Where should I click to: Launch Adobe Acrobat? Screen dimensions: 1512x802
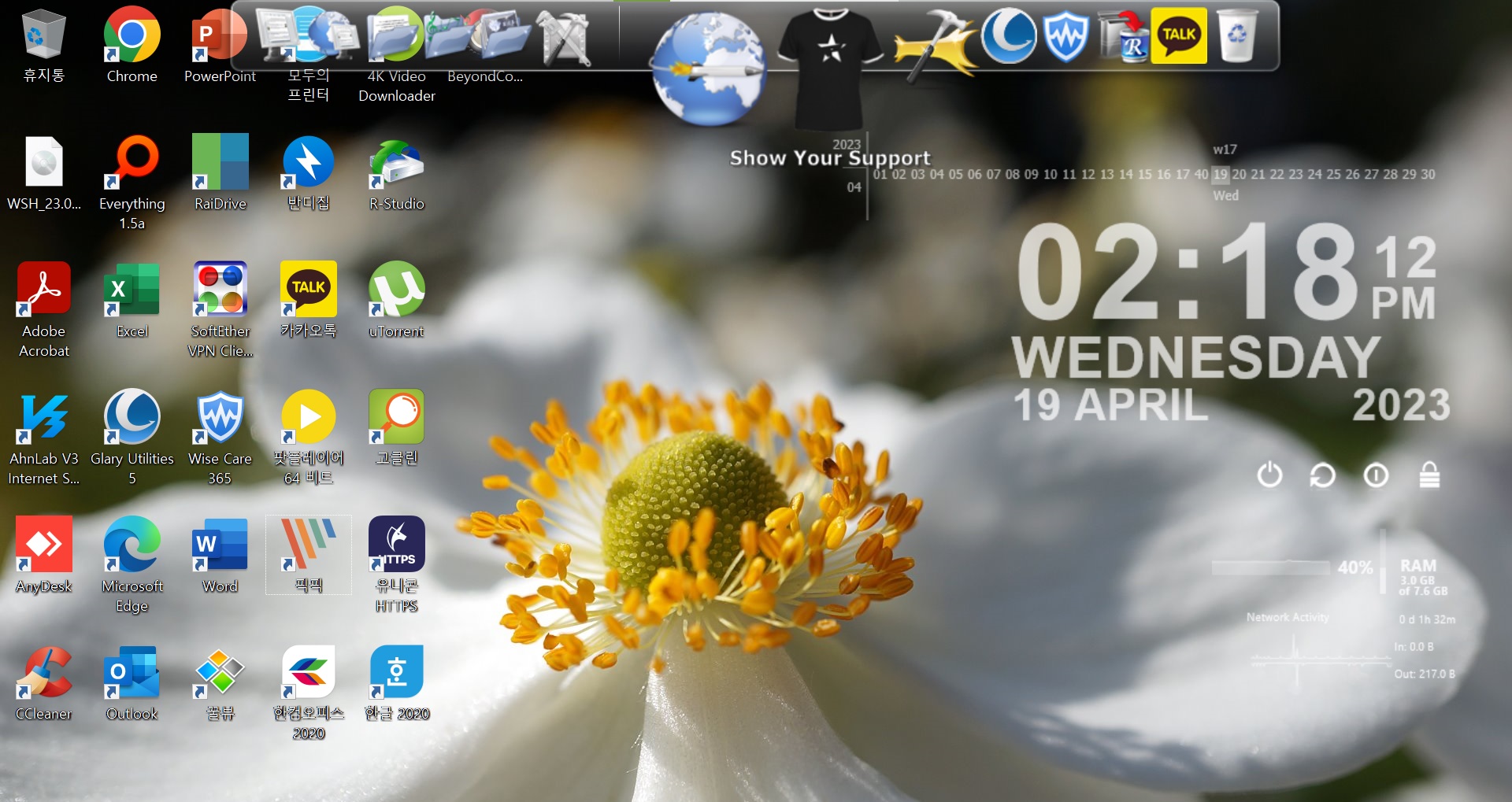pos(43,310)
